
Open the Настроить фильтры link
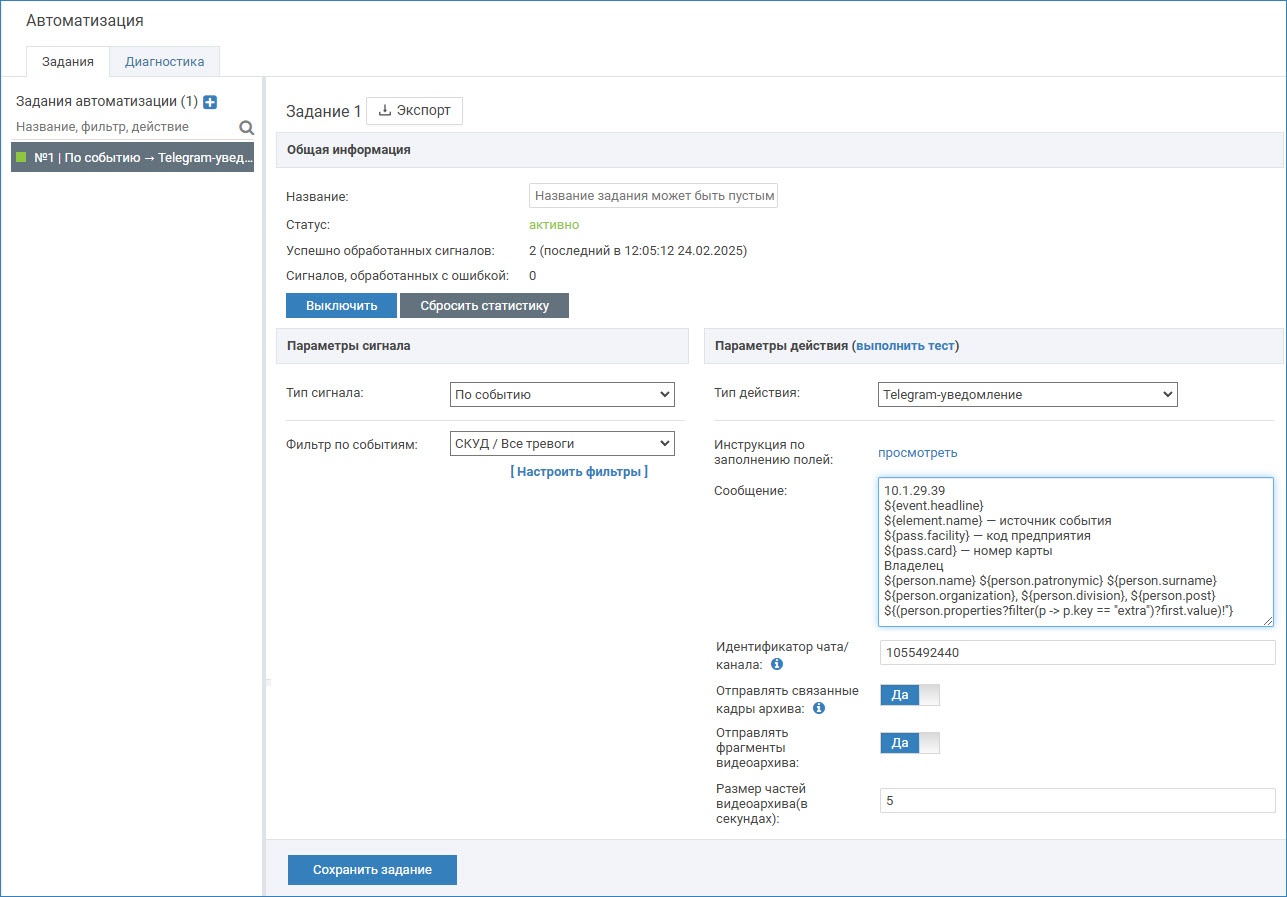pos(579,472)
